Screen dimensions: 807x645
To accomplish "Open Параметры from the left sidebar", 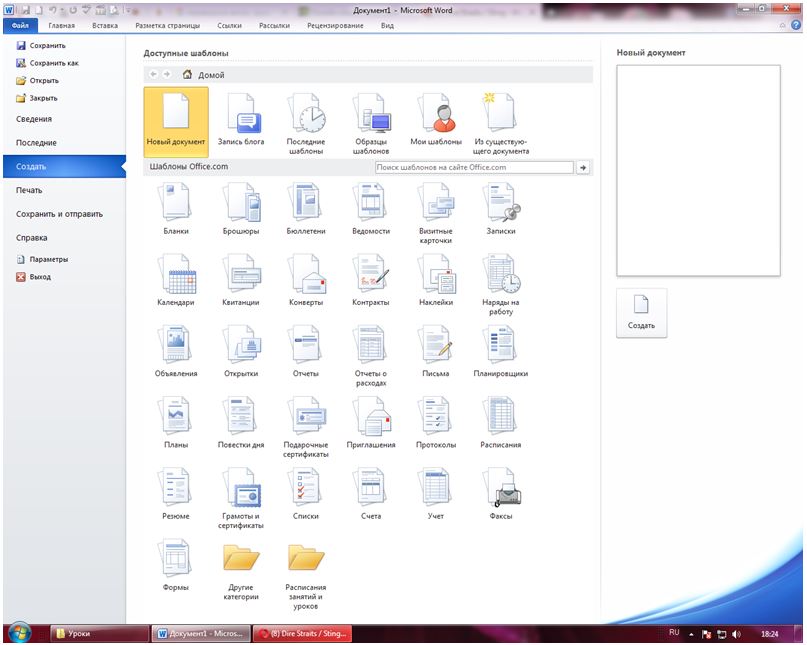I will (48, 259).
